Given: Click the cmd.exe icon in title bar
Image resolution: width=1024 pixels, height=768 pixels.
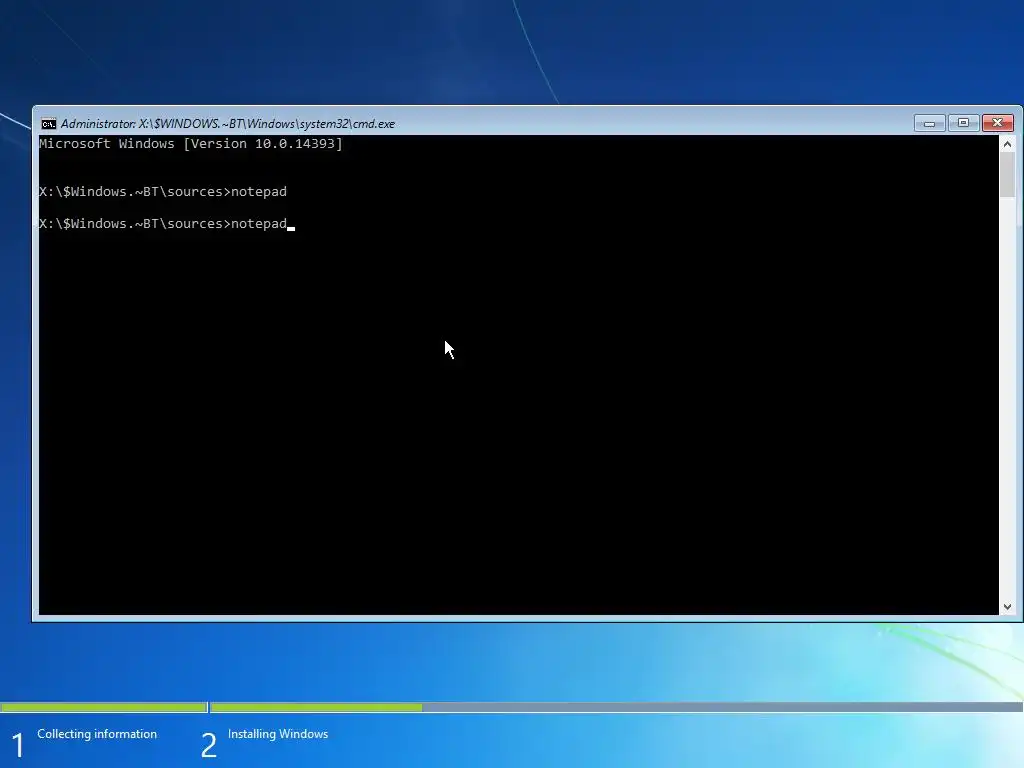Looking at the screenshot, I should (48, 124).
